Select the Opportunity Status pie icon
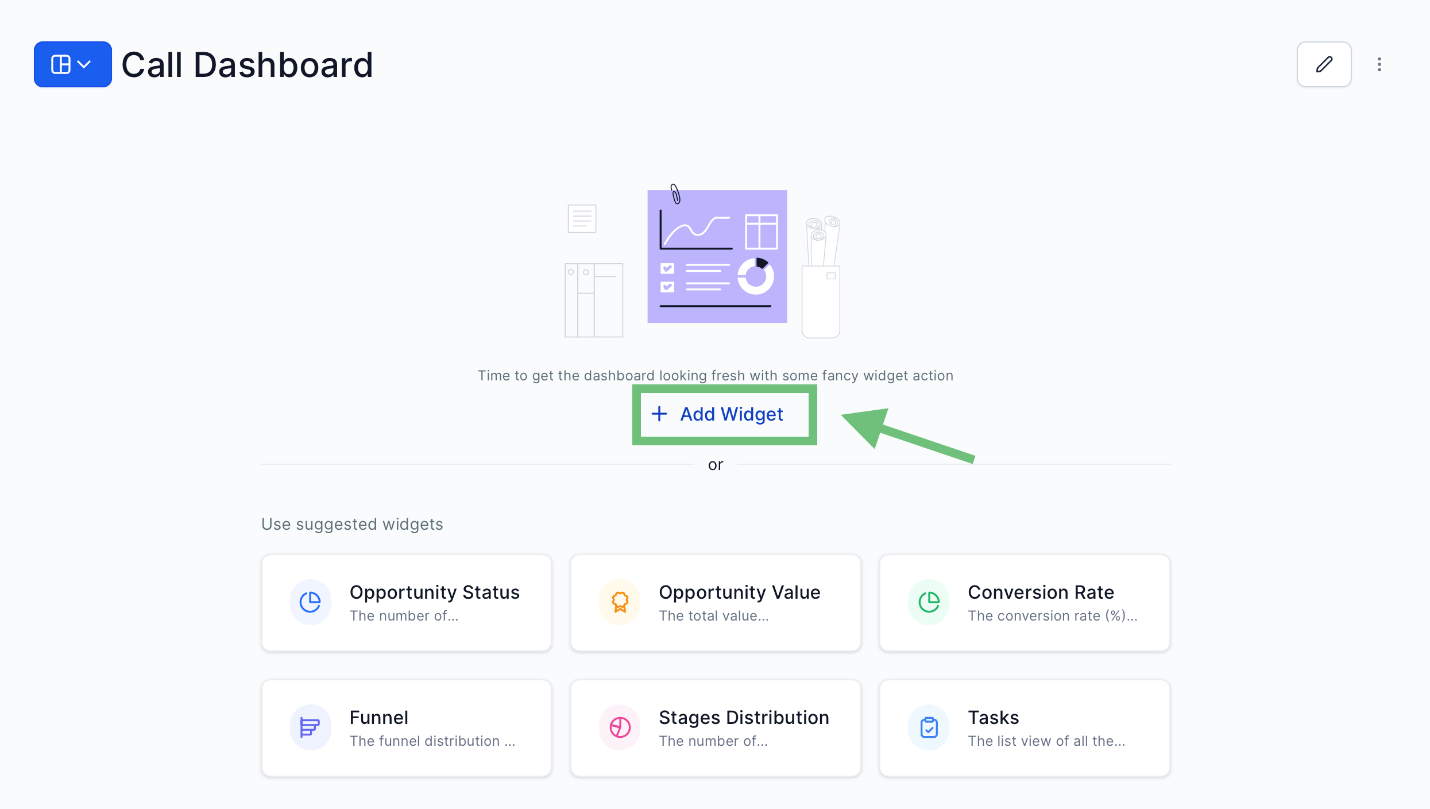The height and width of the screenshot is (809, 1430). coord(311,602)
